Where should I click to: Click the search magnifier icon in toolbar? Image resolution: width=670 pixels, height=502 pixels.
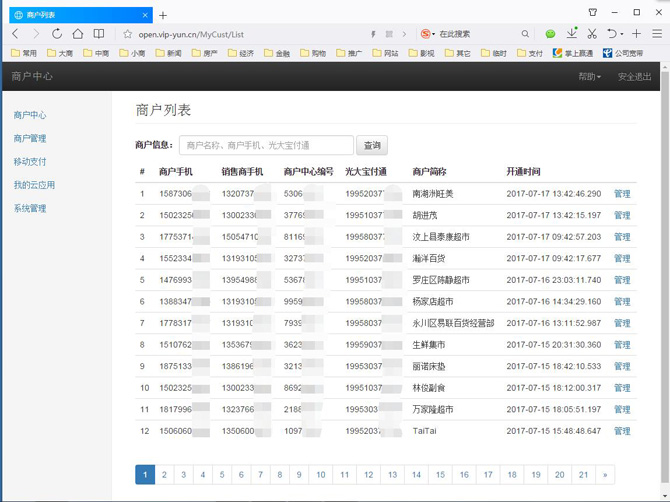(525, 34)
